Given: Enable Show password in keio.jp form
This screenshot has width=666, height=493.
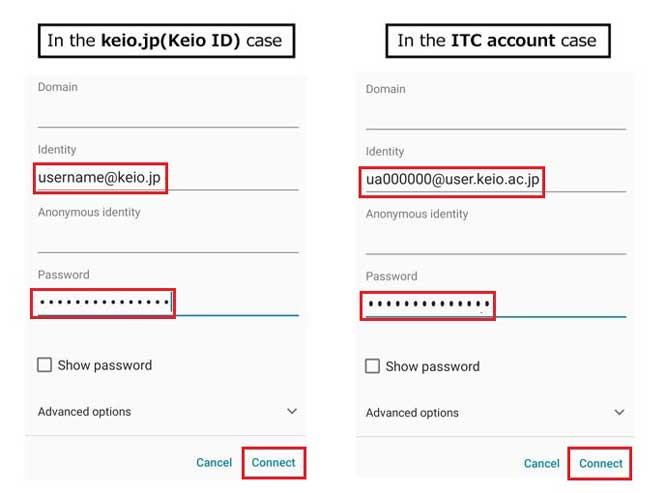Looking at the screenshot, I should [x=45, y=365].
